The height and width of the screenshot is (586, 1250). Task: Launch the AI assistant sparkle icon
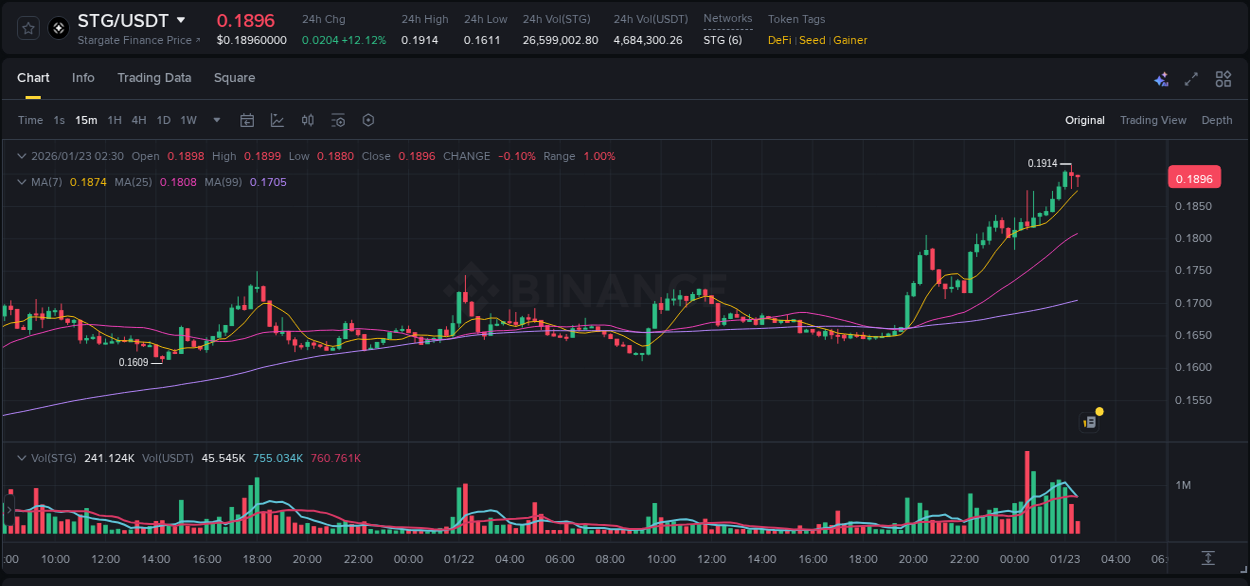1161,78
